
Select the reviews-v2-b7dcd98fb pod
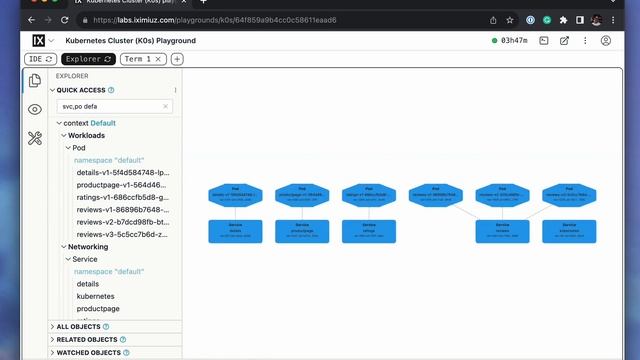pos(123,222)
